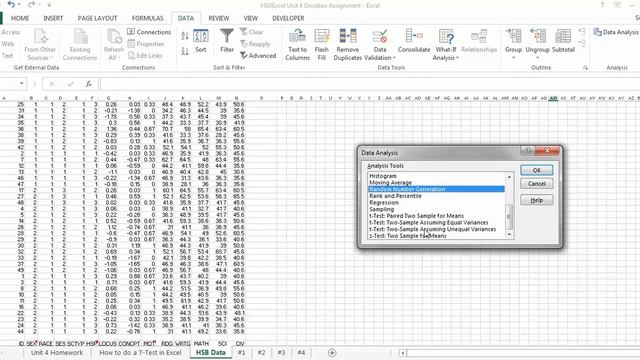Open the REVIEW ribbon tab
Viewport: 640px width, 360px height.
coord(219,18)
